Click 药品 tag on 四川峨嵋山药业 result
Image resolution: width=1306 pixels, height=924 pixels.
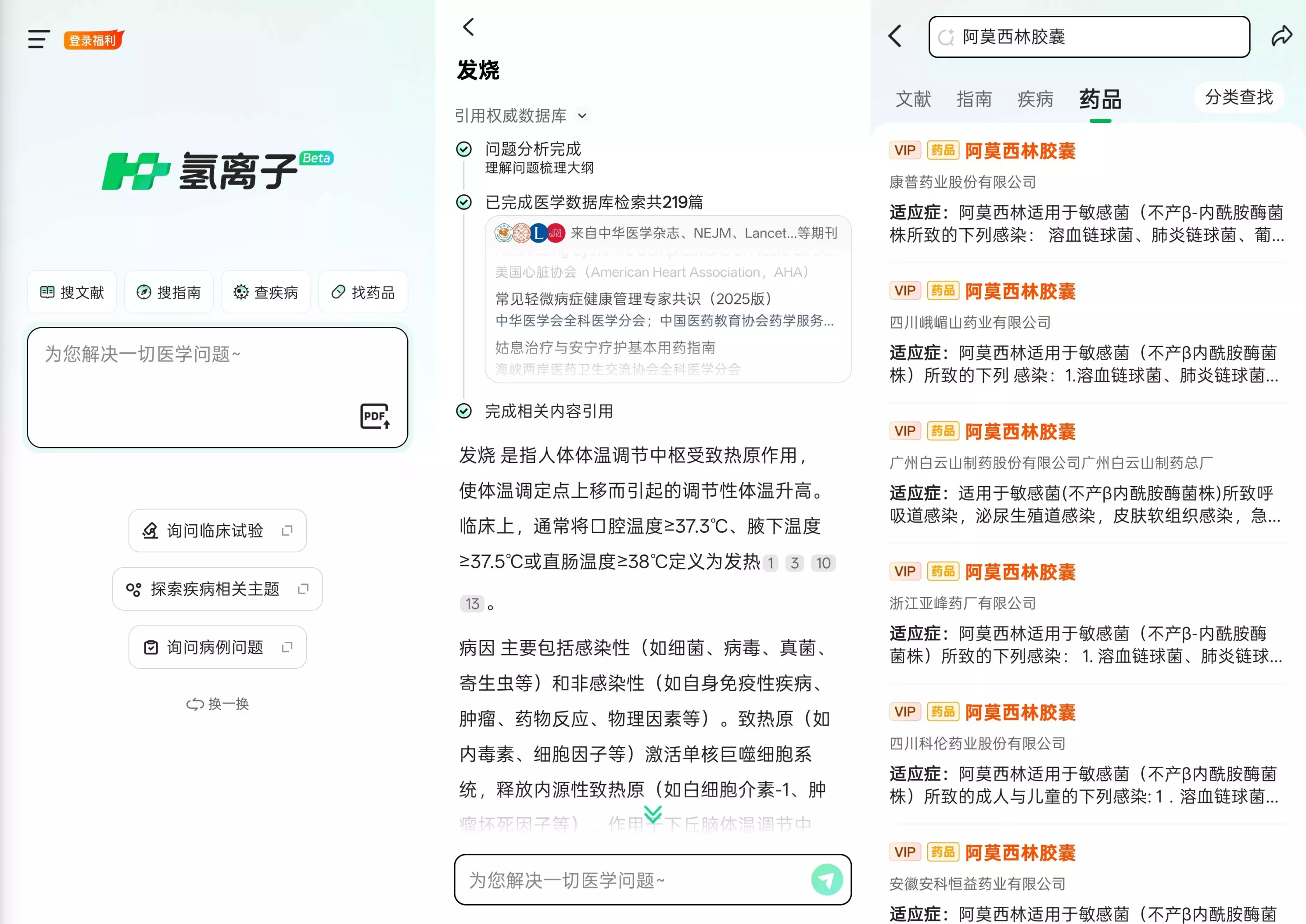click(943, 291)
